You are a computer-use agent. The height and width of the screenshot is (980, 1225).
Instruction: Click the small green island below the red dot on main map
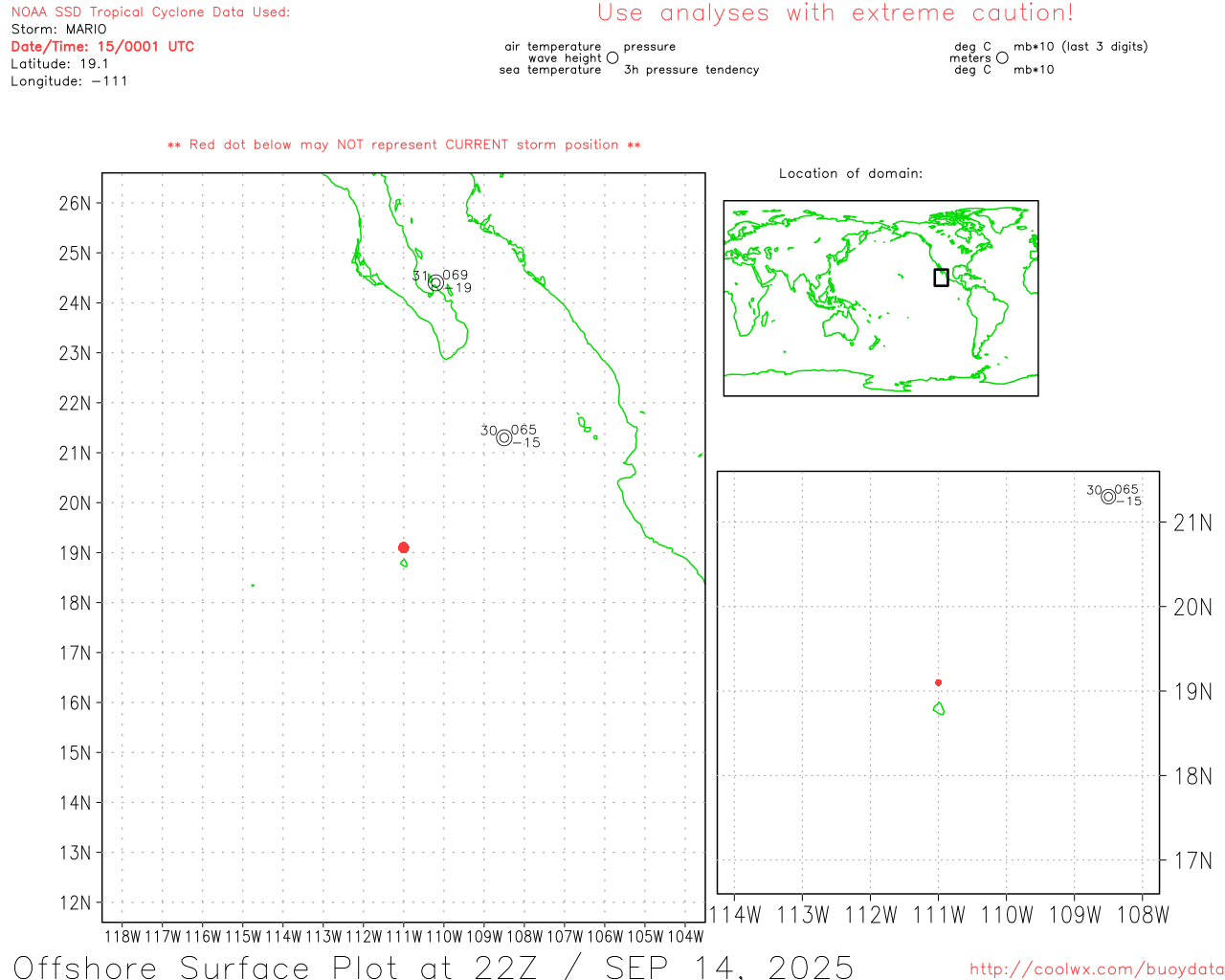pos(404,563)
